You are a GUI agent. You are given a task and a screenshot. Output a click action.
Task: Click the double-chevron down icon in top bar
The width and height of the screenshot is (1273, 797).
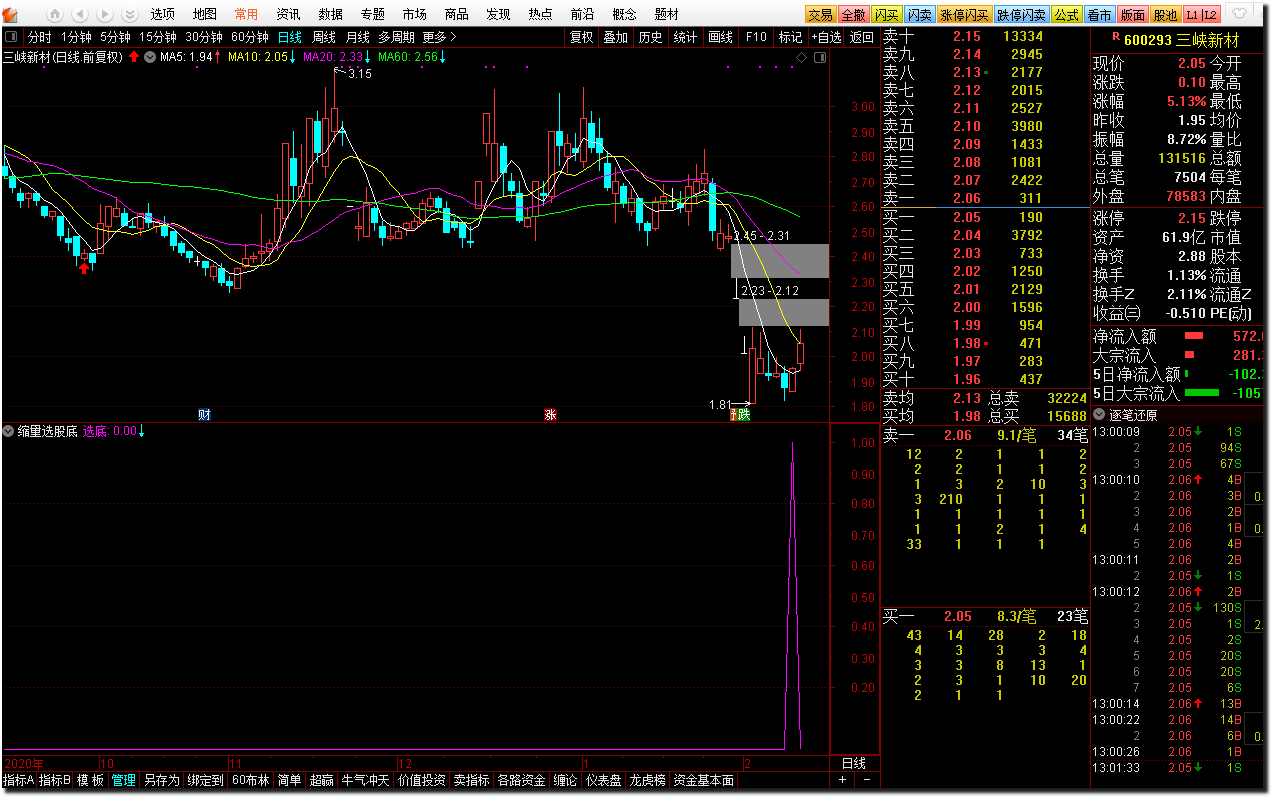tap(129, 14)
